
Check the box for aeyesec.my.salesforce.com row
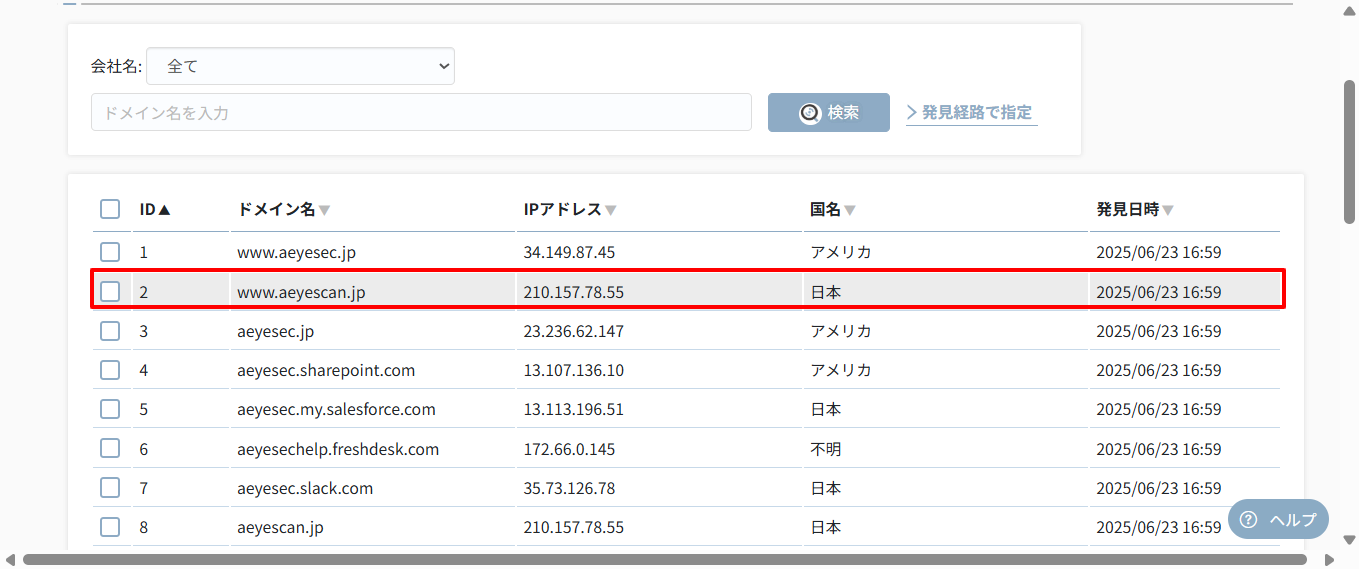click(x=110, y=409)
